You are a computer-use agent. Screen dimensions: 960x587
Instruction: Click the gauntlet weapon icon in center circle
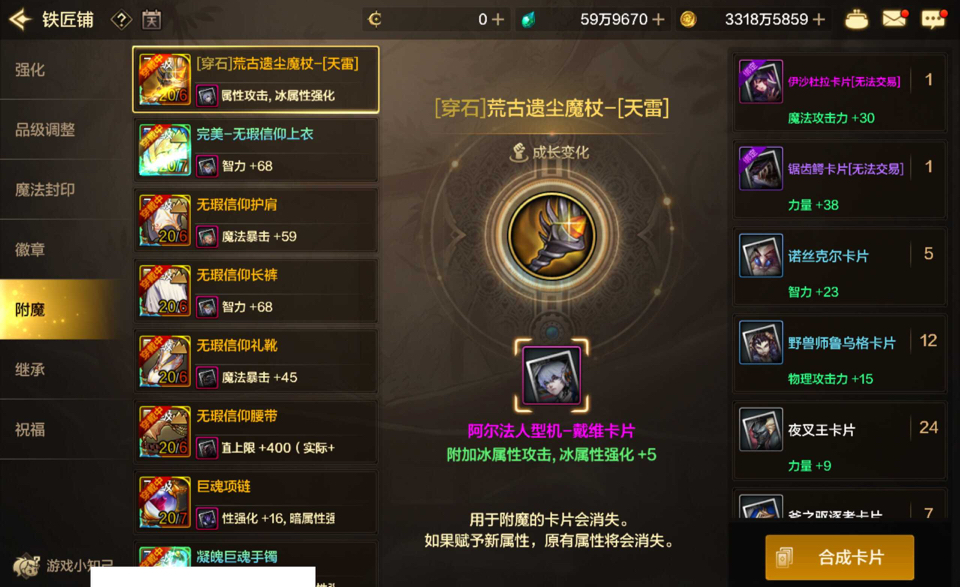[x=552, y=236]
